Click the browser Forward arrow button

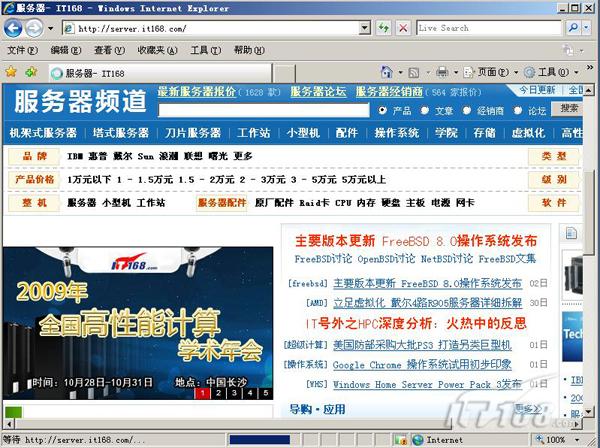(x=34, y=28)
